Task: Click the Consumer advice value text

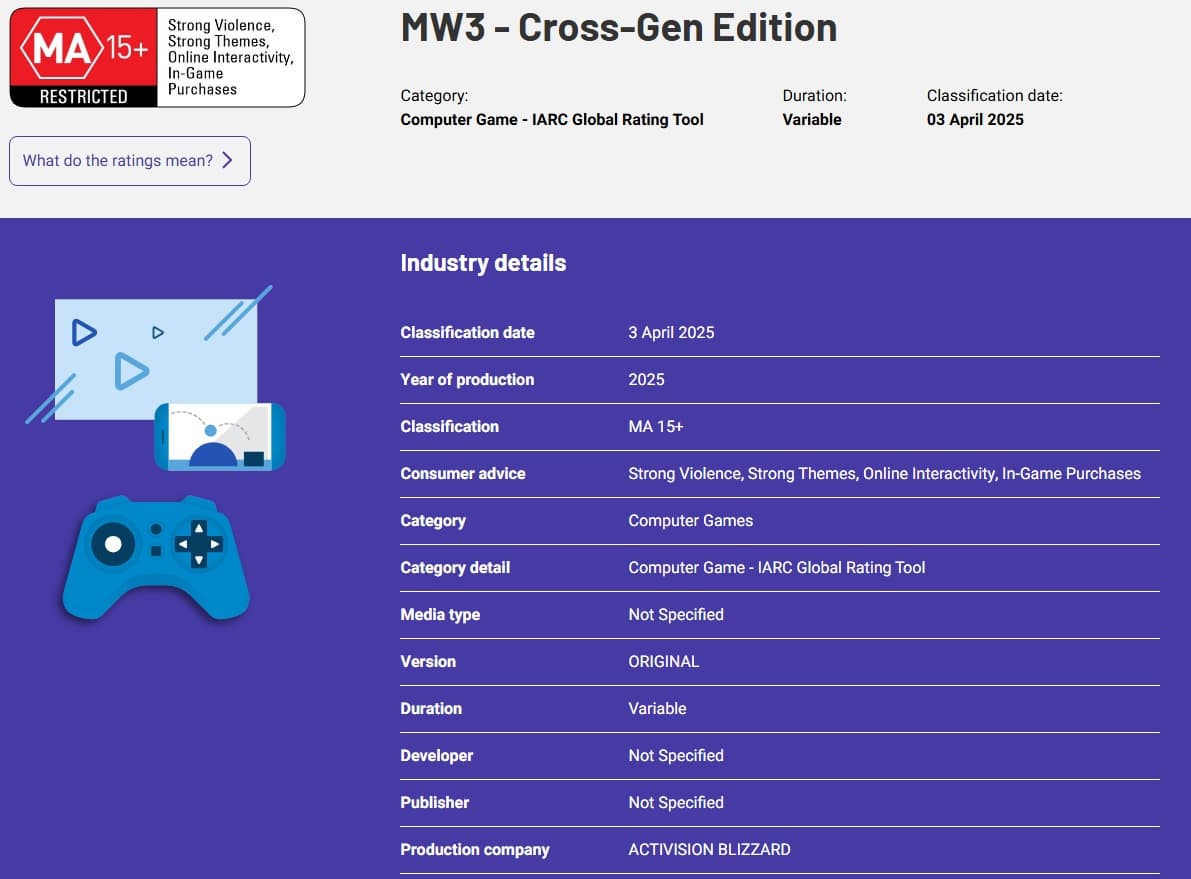Action: 884,474
